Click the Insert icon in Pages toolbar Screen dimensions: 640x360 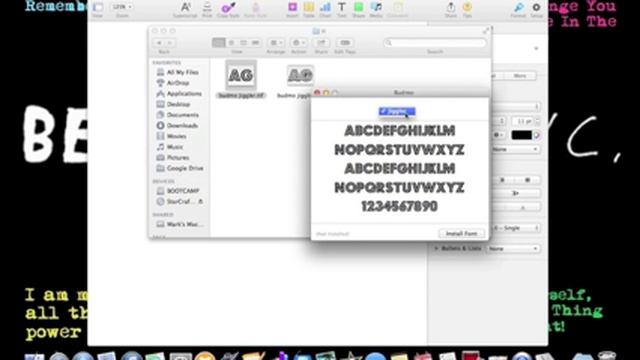[292, 7]
